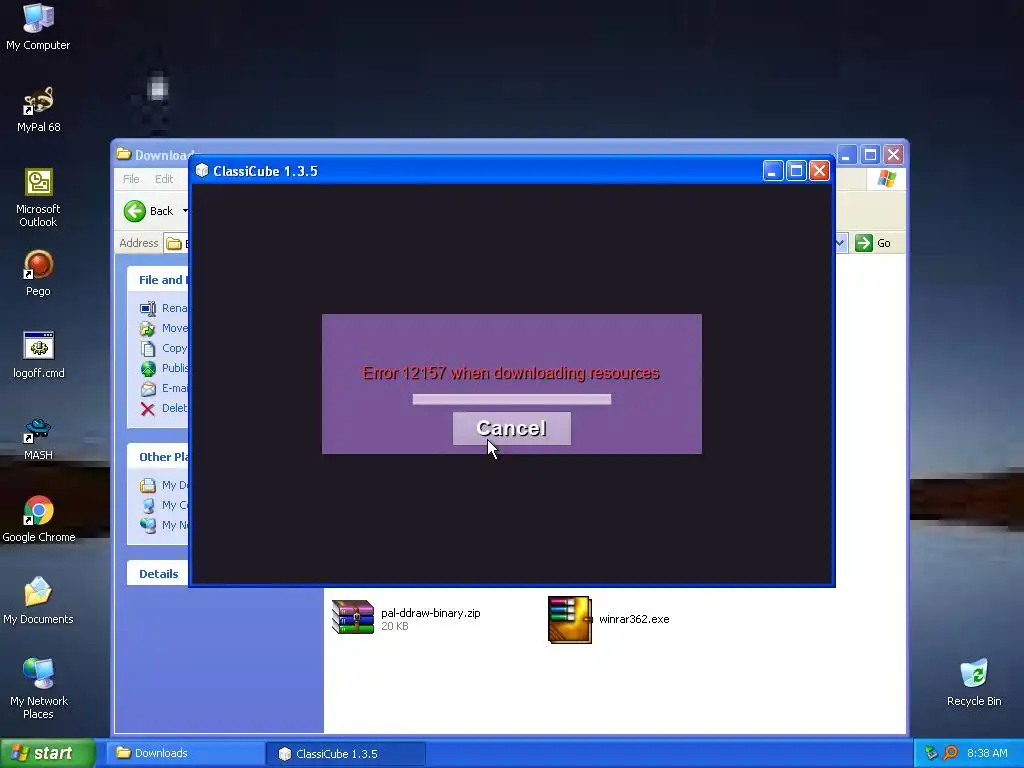Viewport: 1024px width, 768px height.
Task: Click the Go button beside the address bar
Action: tap(872, 243)
